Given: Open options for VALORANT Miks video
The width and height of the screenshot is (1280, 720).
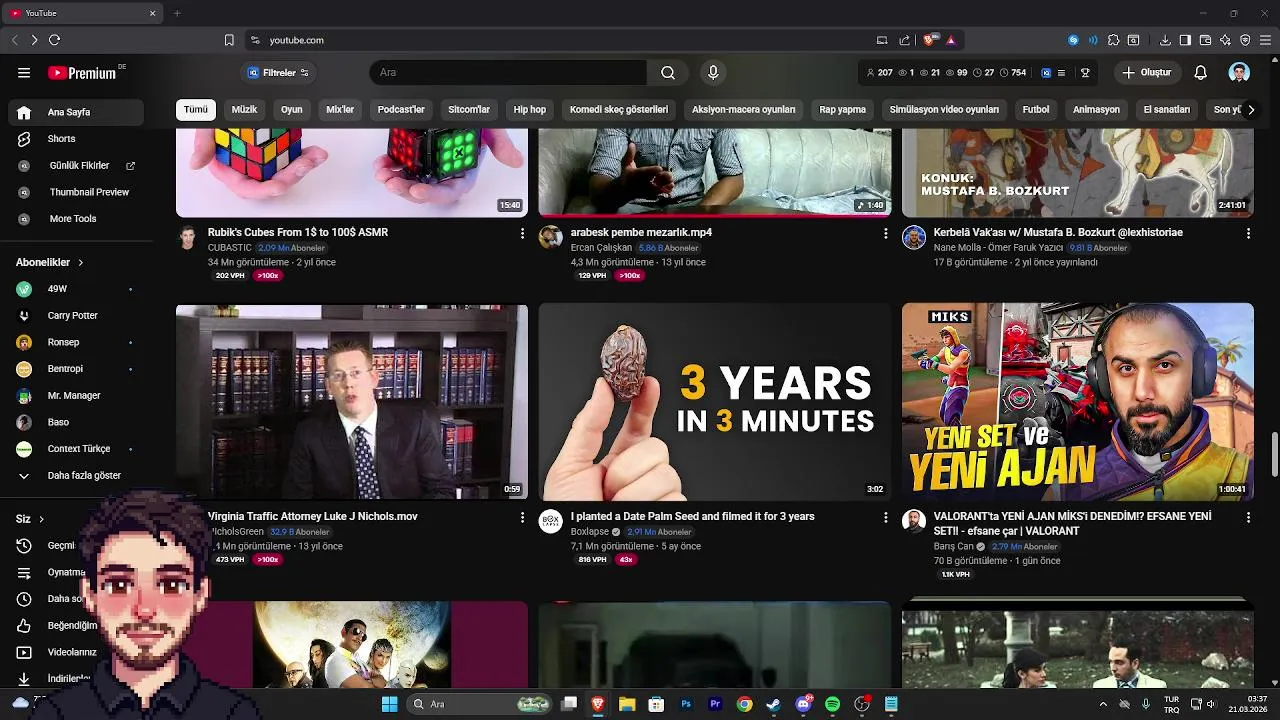Looking at the screenshot, I should (1248, 517).
